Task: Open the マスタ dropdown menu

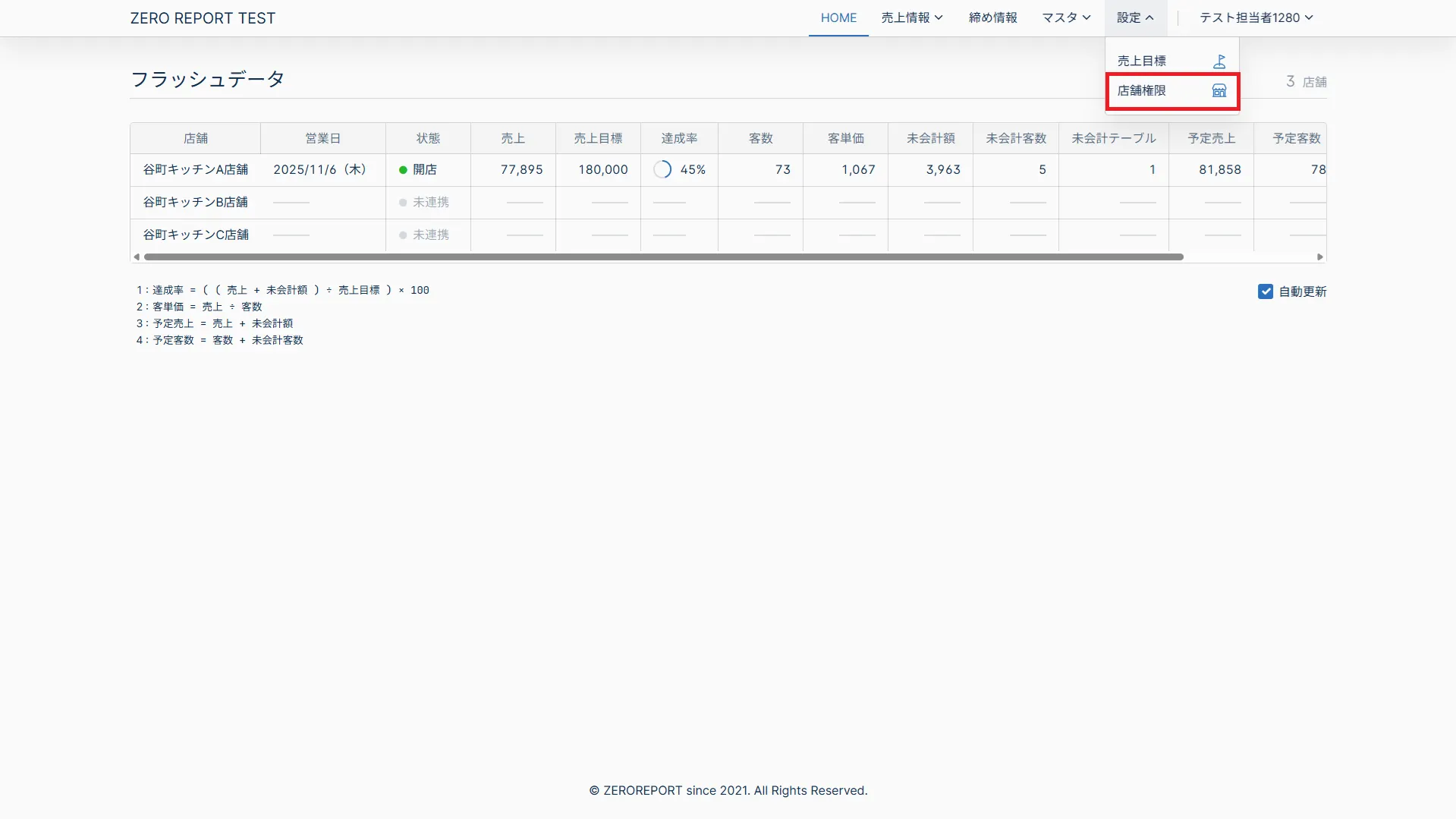Action: tap(1065, 17)
